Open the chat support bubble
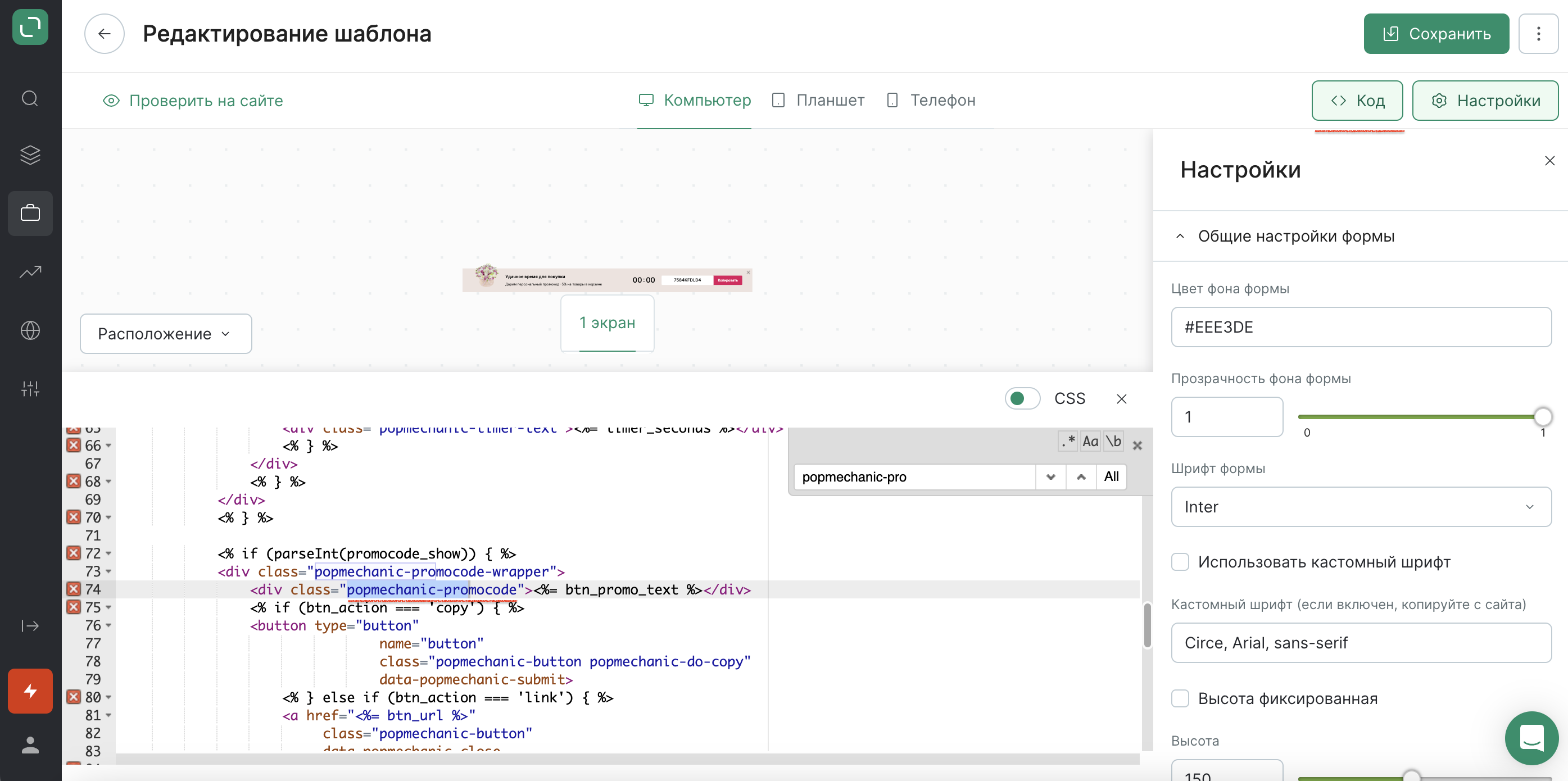Viewport: 1568px width, 781px height. (x=1531, y=738)
